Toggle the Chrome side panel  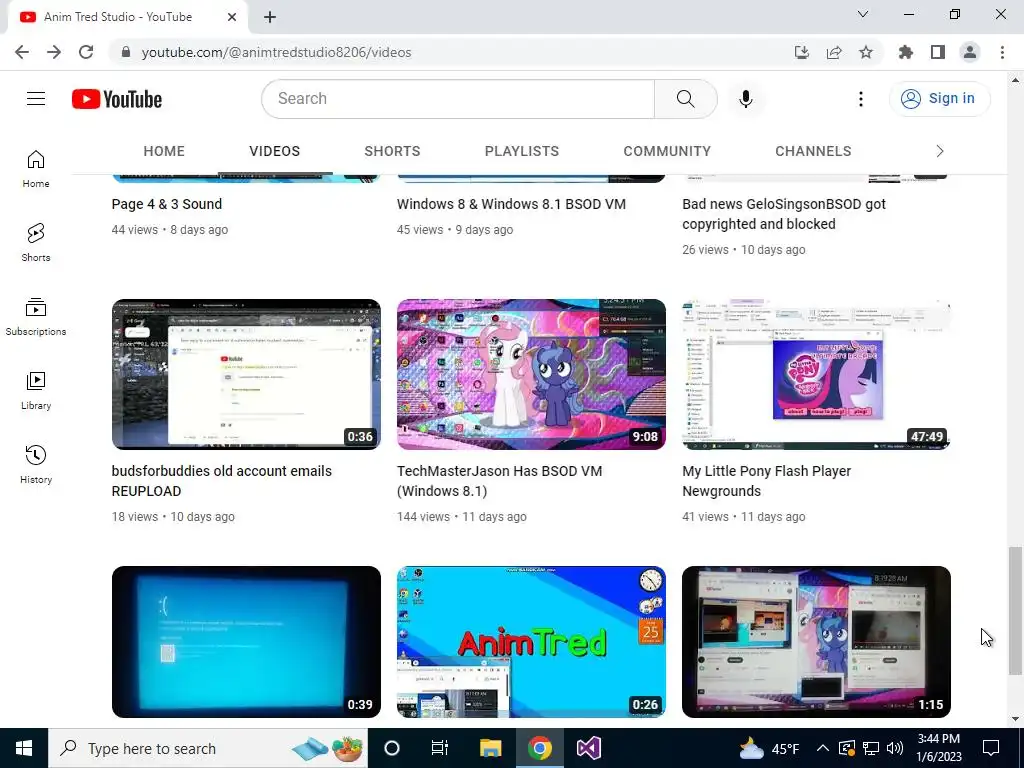click(938, 52)
